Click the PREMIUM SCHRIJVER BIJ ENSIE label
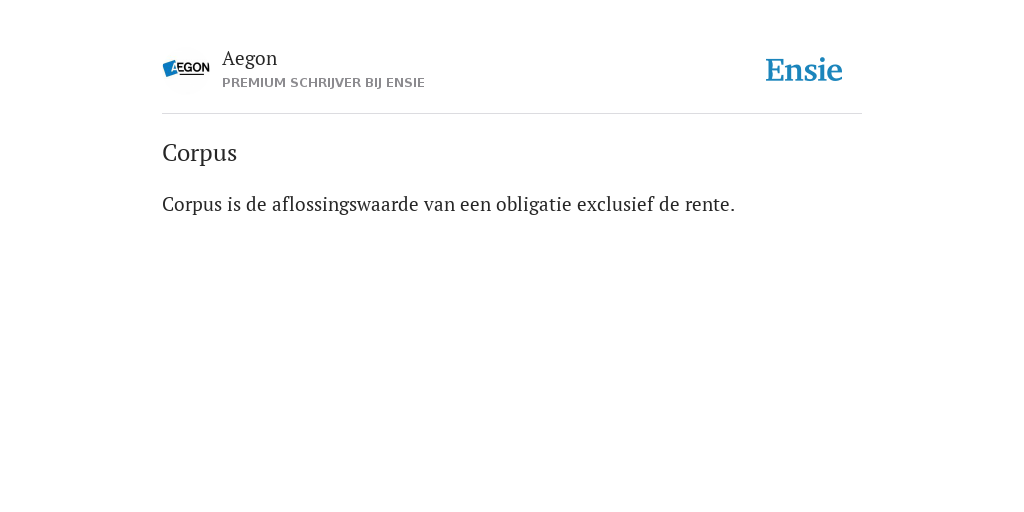Screen dimensions: 1024x512 pyautogui.click(x=323, y=83)
